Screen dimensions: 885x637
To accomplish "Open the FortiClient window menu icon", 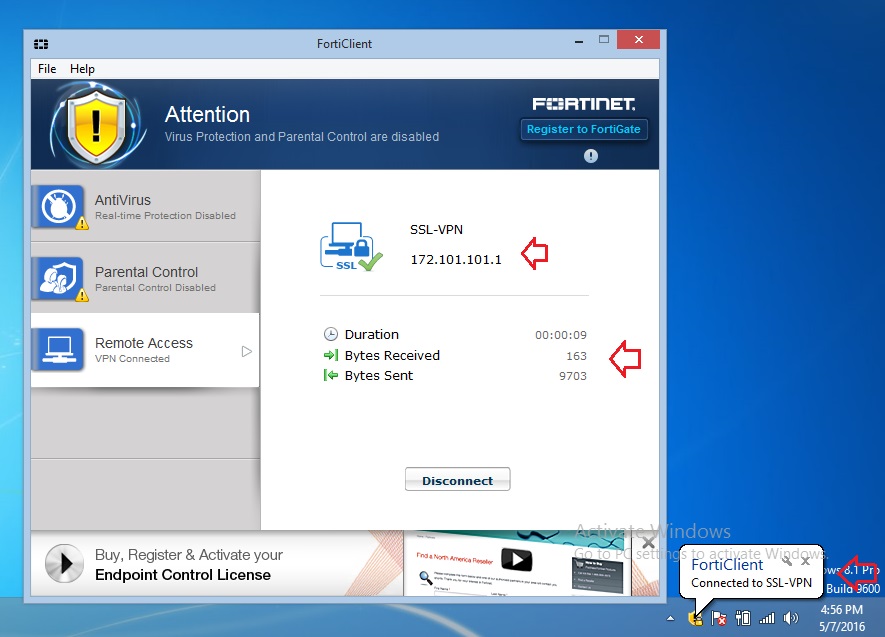I will click(x=41, y=44).
